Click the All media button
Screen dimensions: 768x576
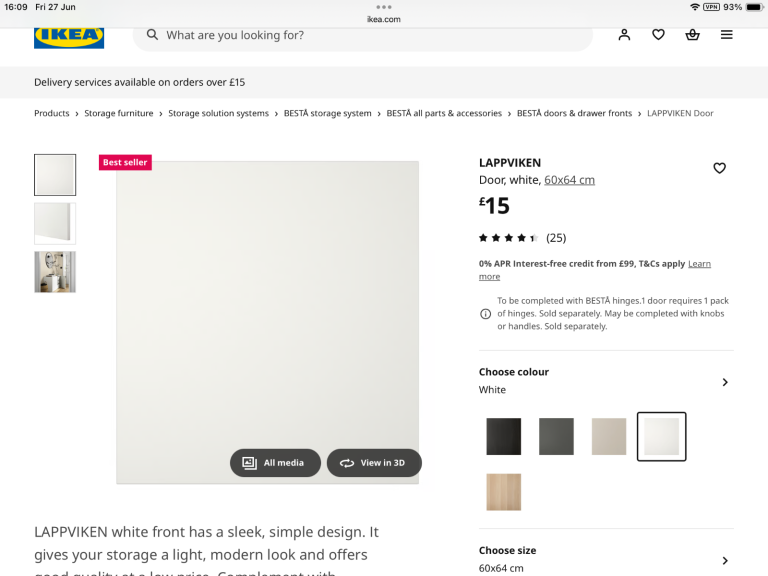[275, 463]
